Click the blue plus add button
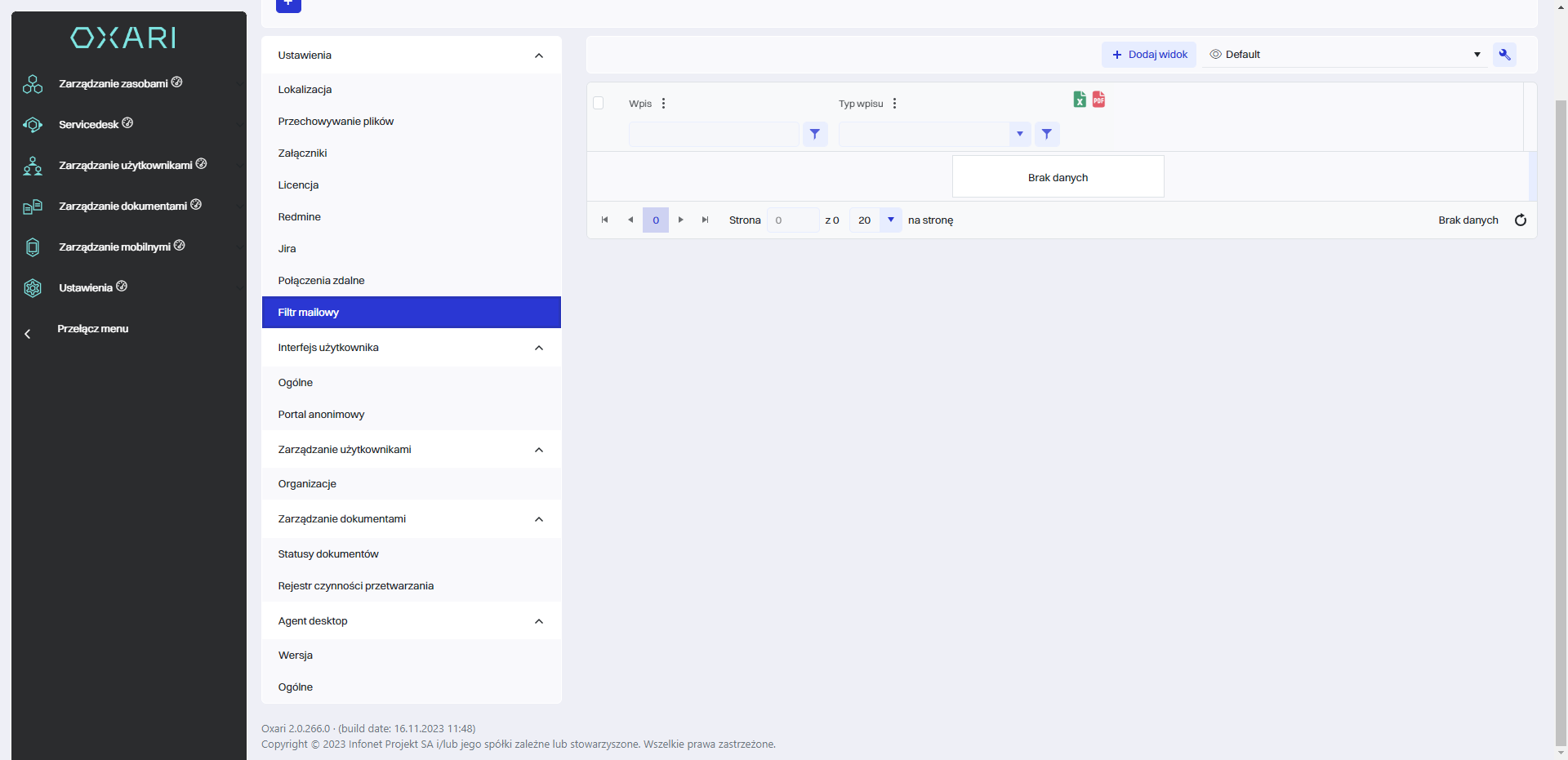 [x=288, y=4]
